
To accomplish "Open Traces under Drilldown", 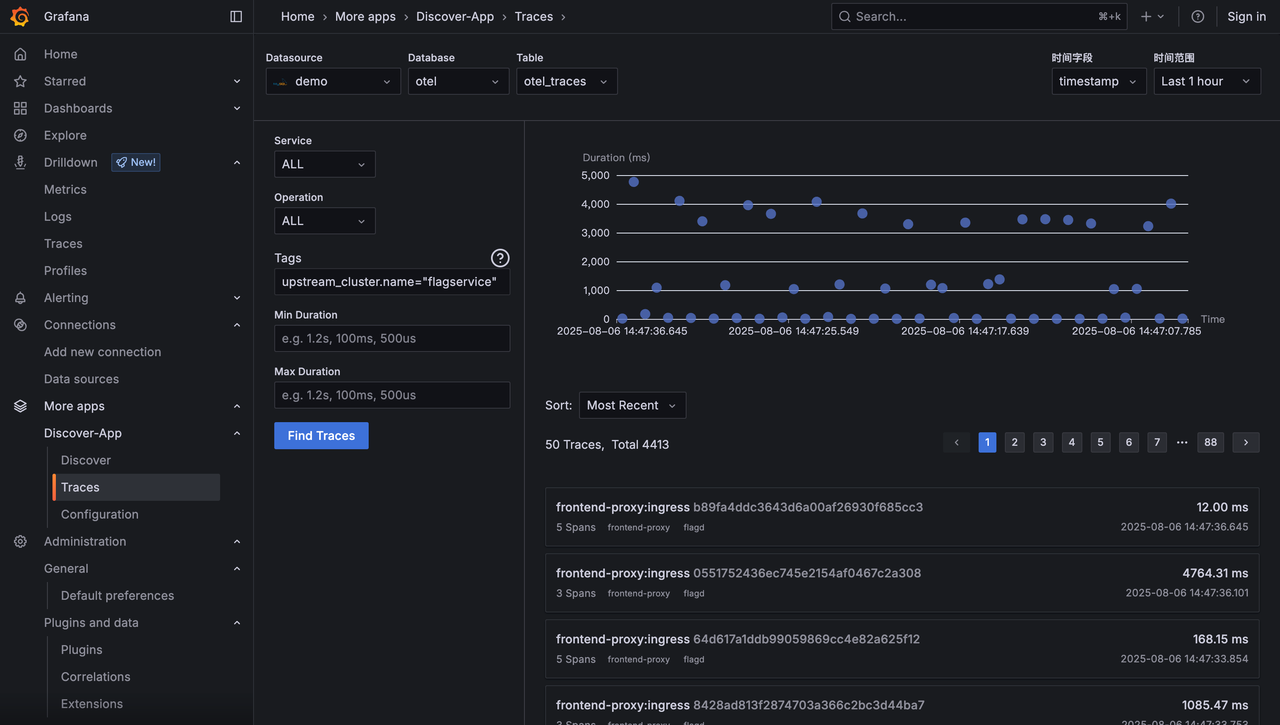I will point(63,243).
